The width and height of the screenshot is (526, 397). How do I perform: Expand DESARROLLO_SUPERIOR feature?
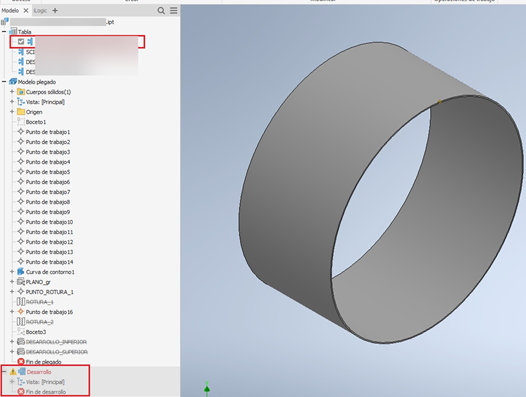[12, 352]
